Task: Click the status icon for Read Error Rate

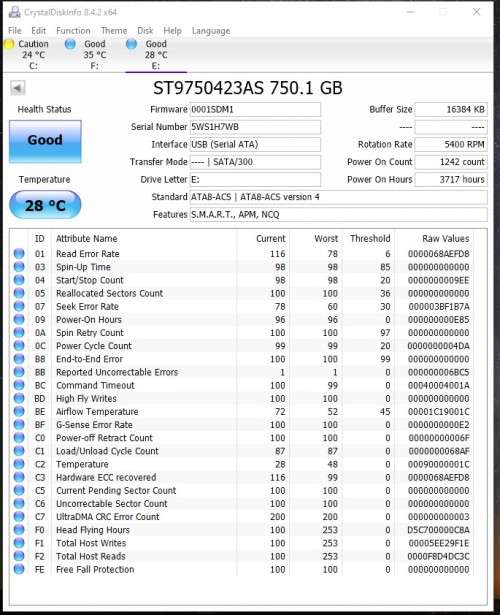Action: pos(19,254)
